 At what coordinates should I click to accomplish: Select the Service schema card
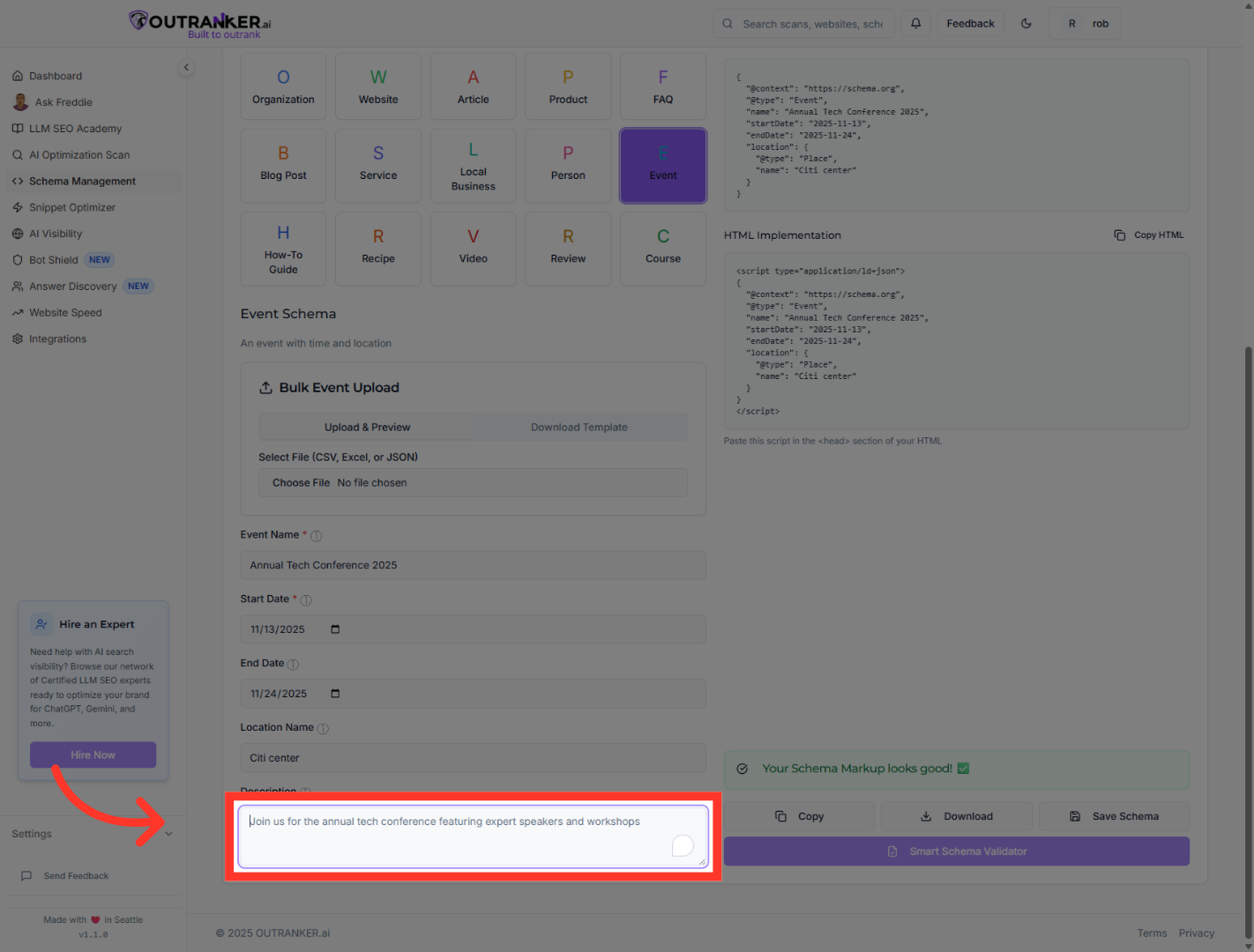378,166
